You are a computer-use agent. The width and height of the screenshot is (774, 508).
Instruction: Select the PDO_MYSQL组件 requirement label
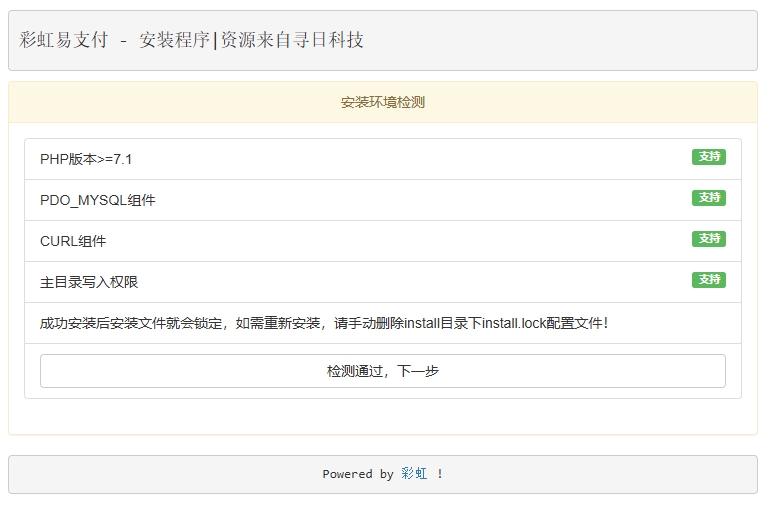(x=98, y=200)
